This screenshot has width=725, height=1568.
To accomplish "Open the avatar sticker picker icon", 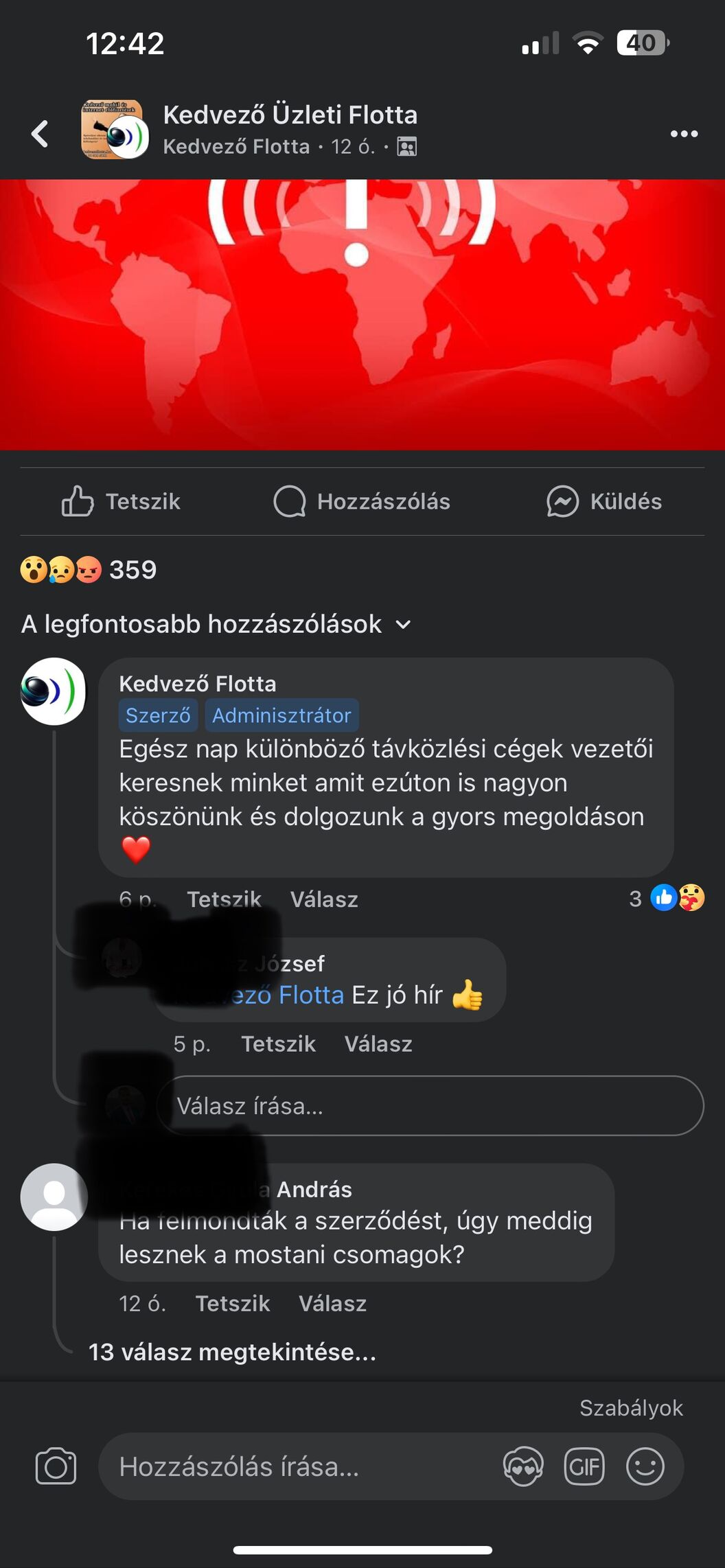I will 523,1466.
